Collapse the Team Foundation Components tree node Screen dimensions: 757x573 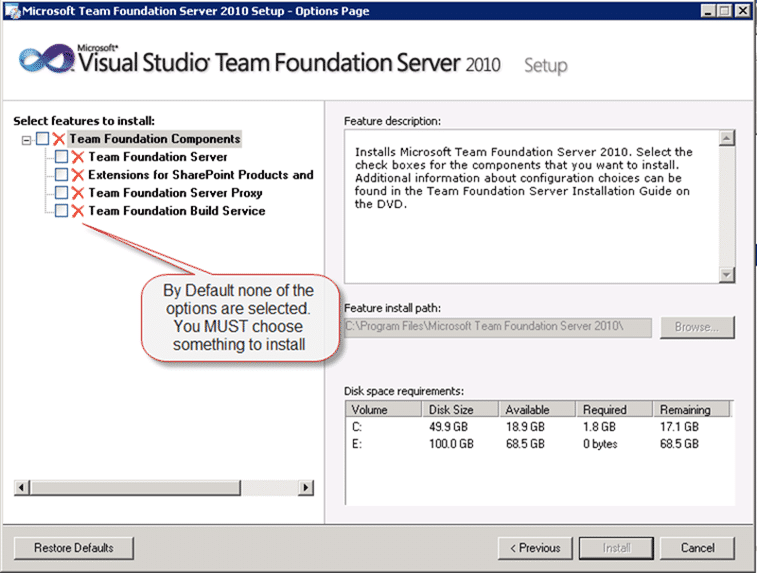click(x=26, y=140)
